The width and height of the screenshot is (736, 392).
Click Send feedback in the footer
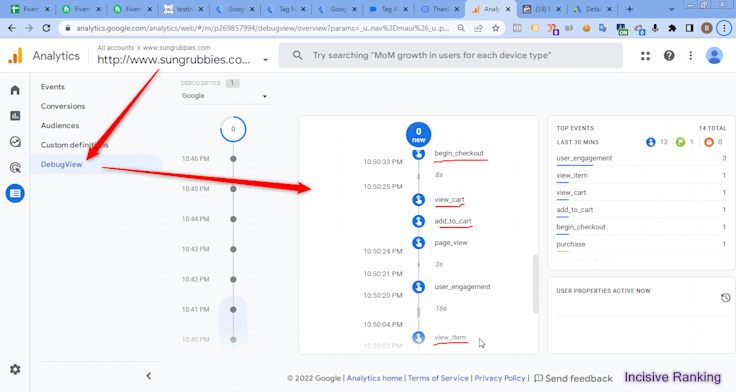[x=573, y=378]
